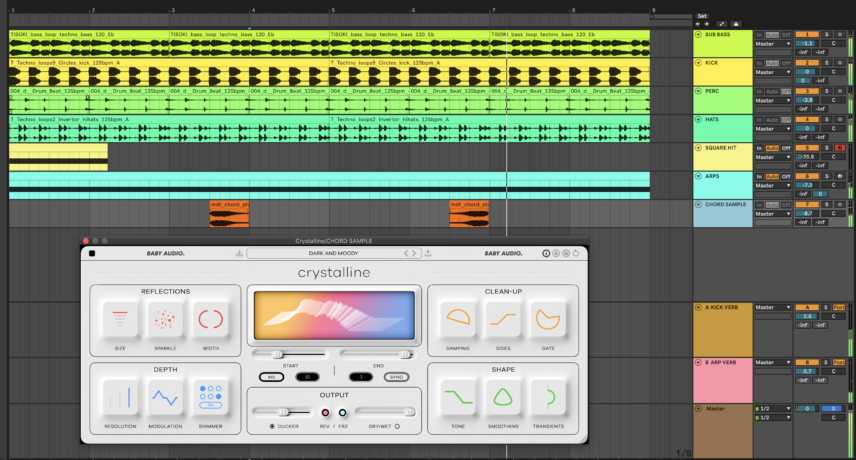This screenshot has height=460, width=856.
Task: Activate the cyan FRZ freeze button
Action: (x=342, y=413)
